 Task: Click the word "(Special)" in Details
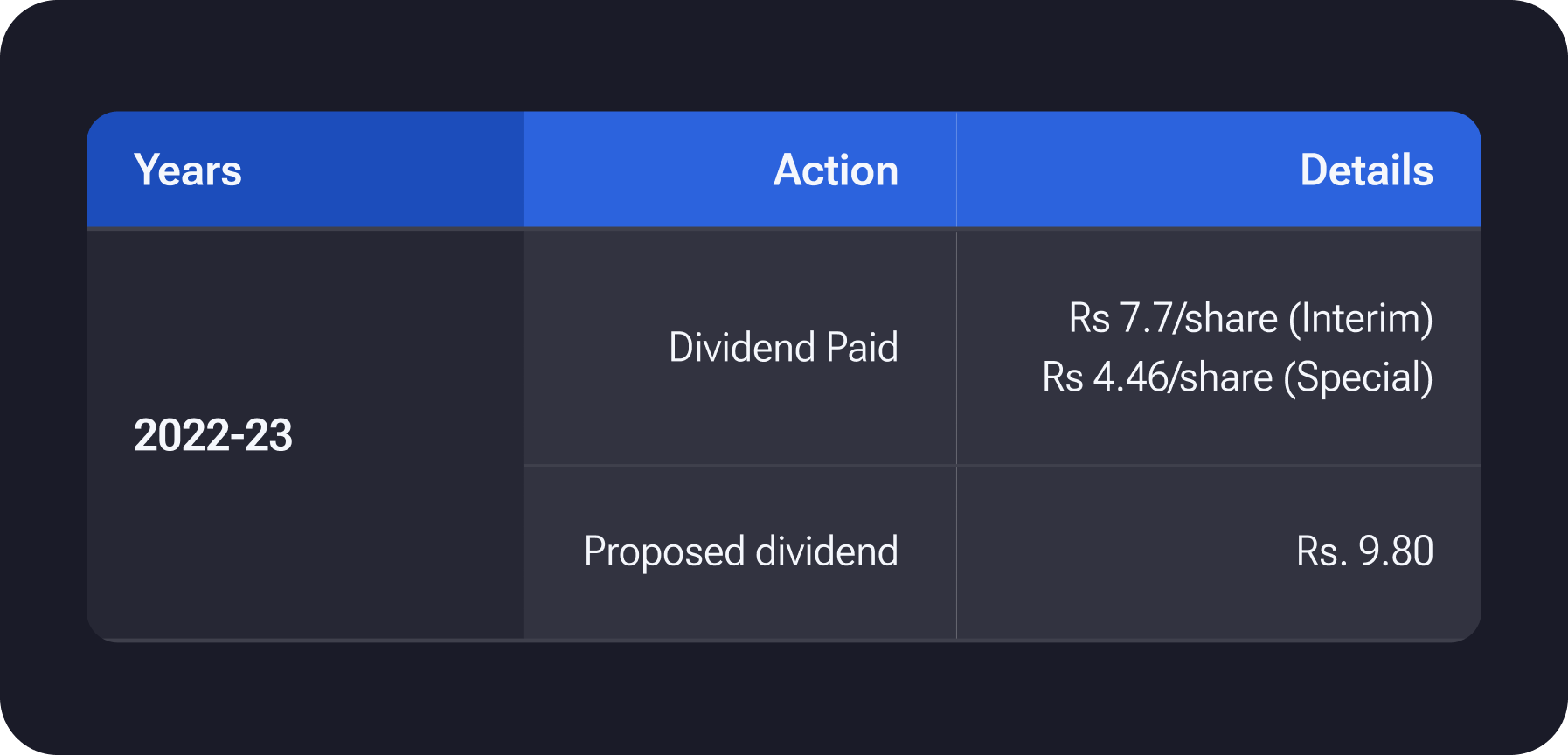tap(1358, 377)
